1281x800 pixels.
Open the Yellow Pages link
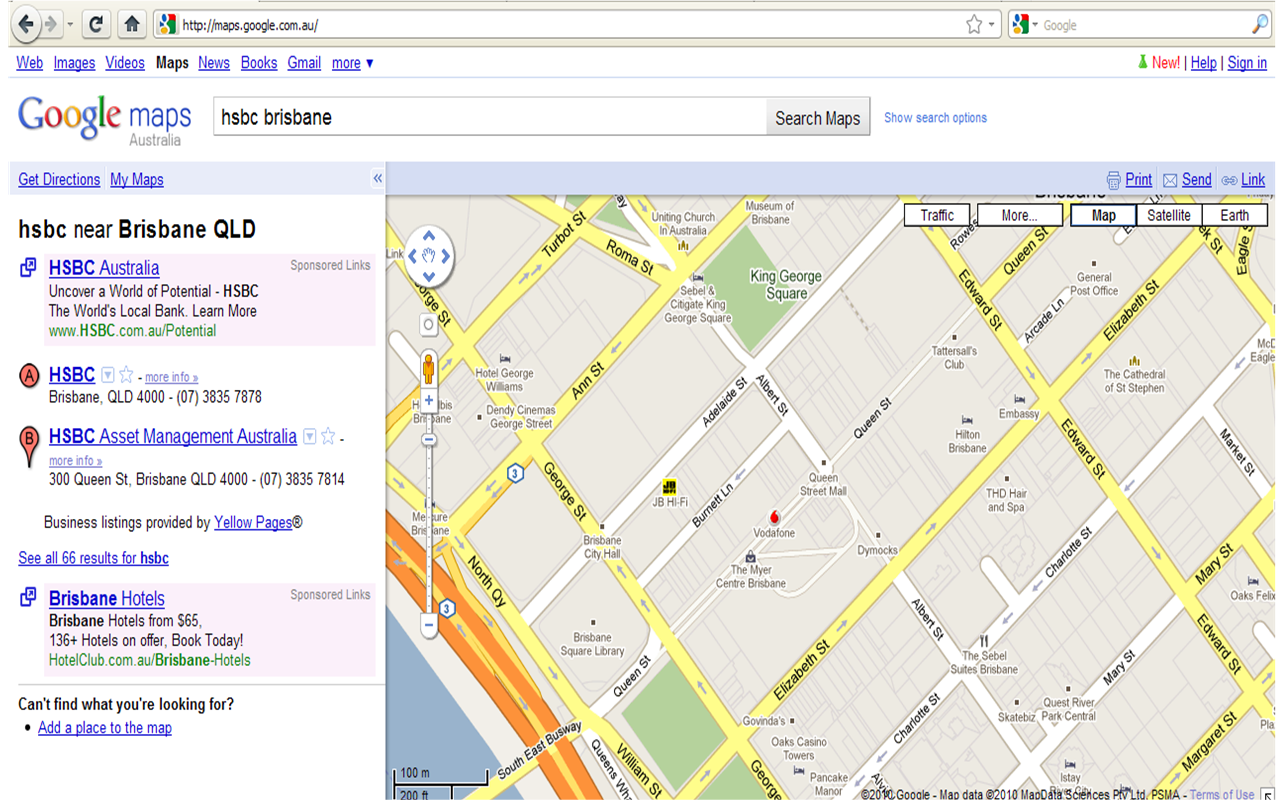coord(253,522)
